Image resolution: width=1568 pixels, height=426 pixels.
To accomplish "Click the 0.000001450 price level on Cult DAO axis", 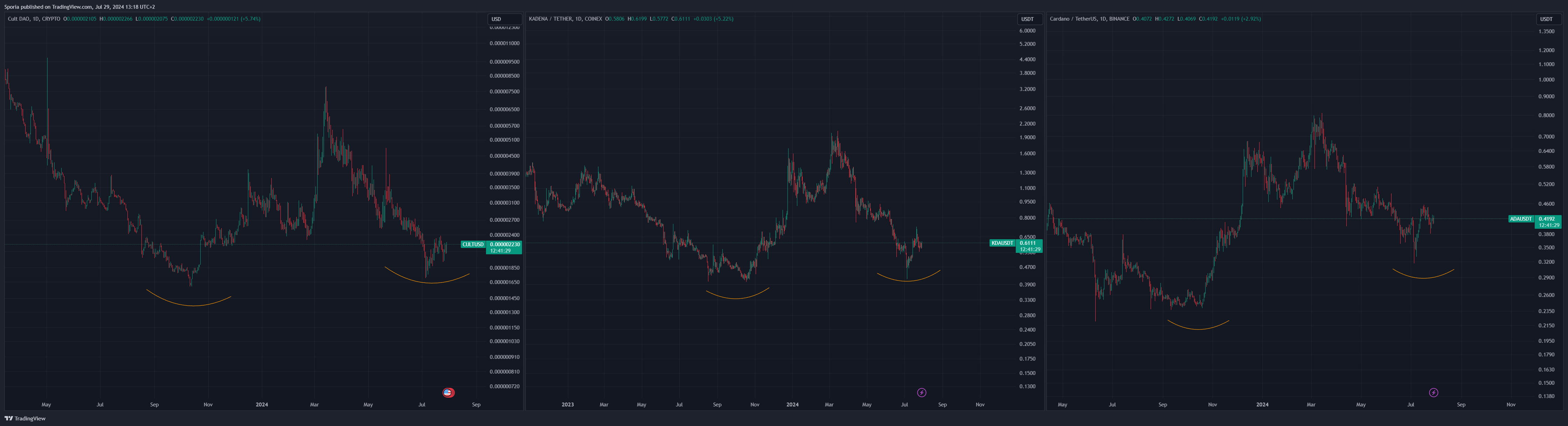I will coord(505,298).
